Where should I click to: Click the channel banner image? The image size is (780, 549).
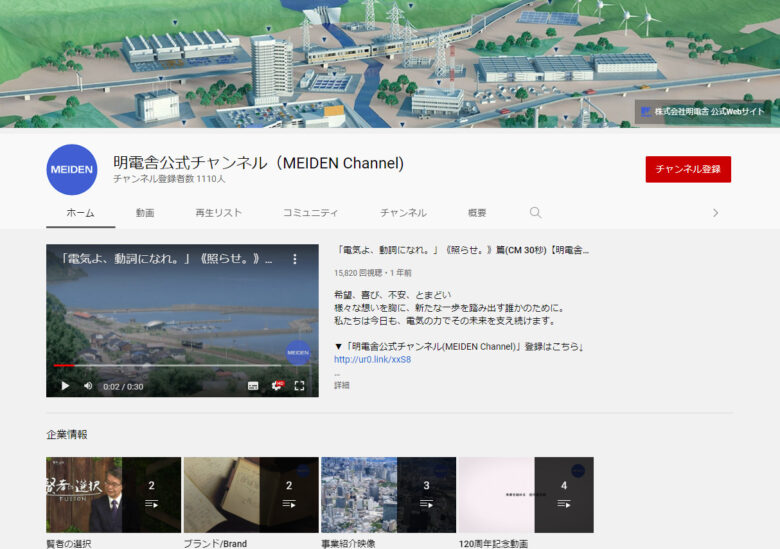click(x=390, y=64)
